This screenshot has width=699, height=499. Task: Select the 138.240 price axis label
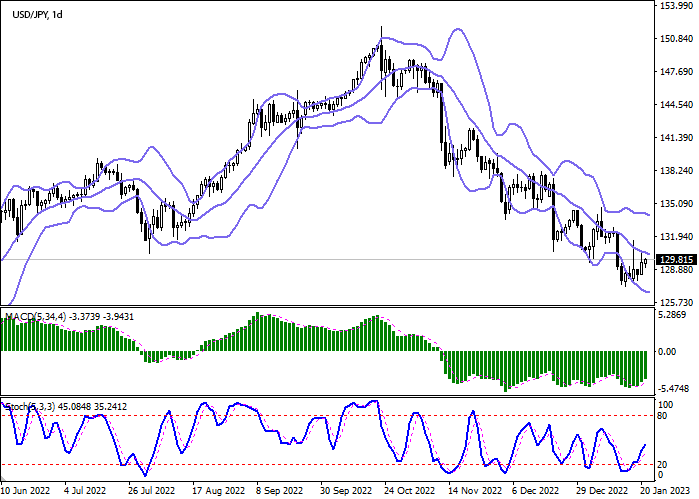(677, 171)
